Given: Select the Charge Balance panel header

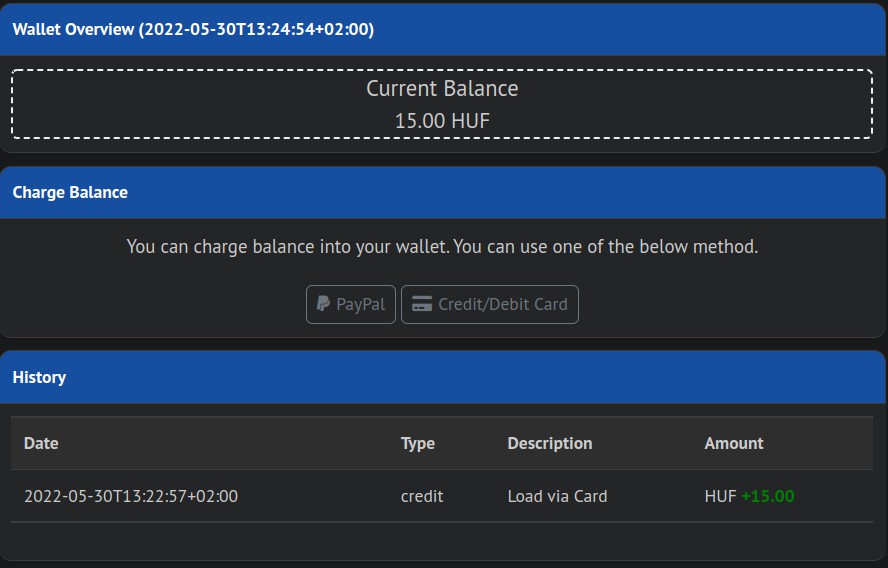Looking at the screenshot, I should pos(70,192).
